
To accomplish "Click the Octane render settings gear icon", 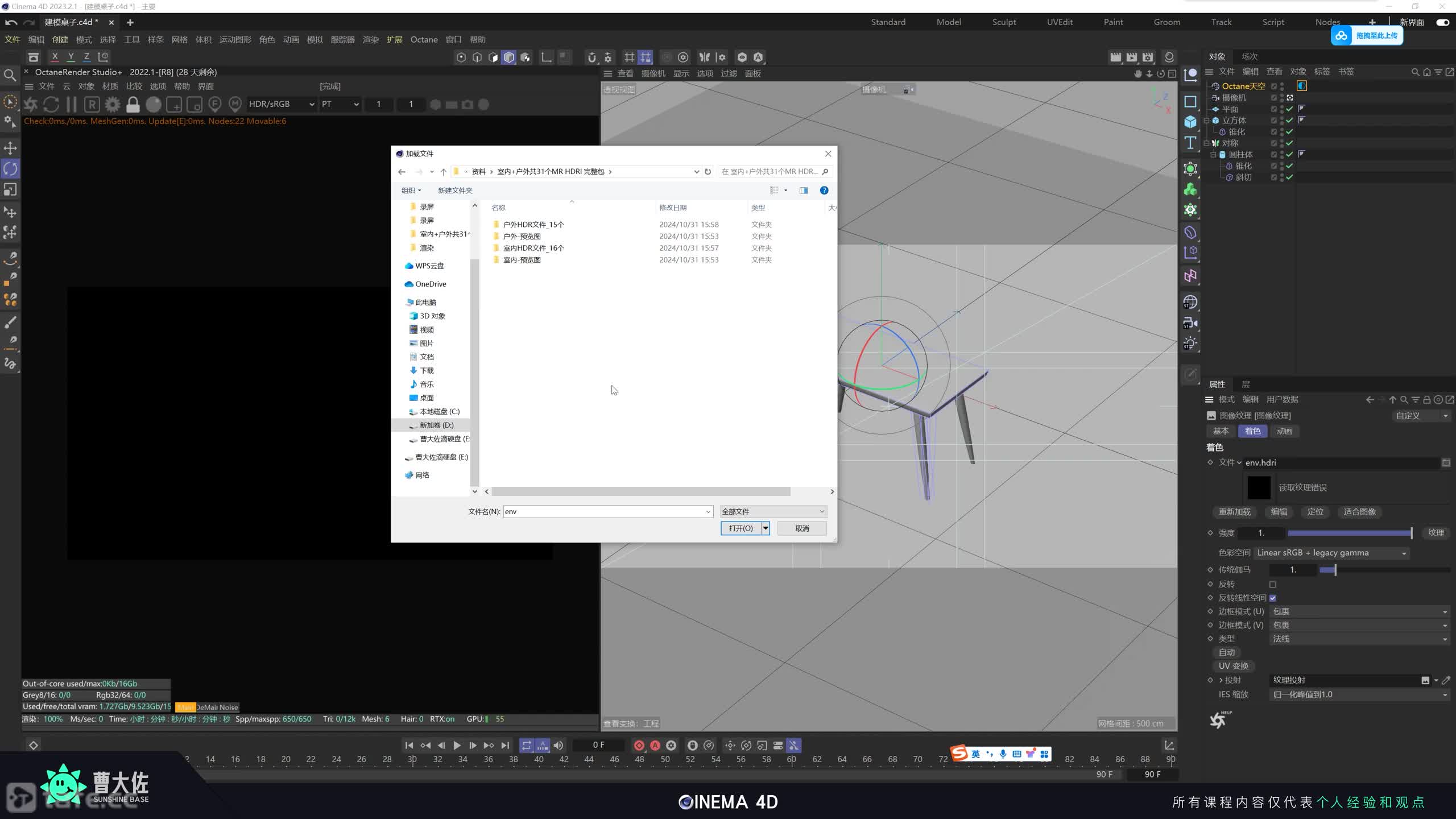I will pos(113,105).
